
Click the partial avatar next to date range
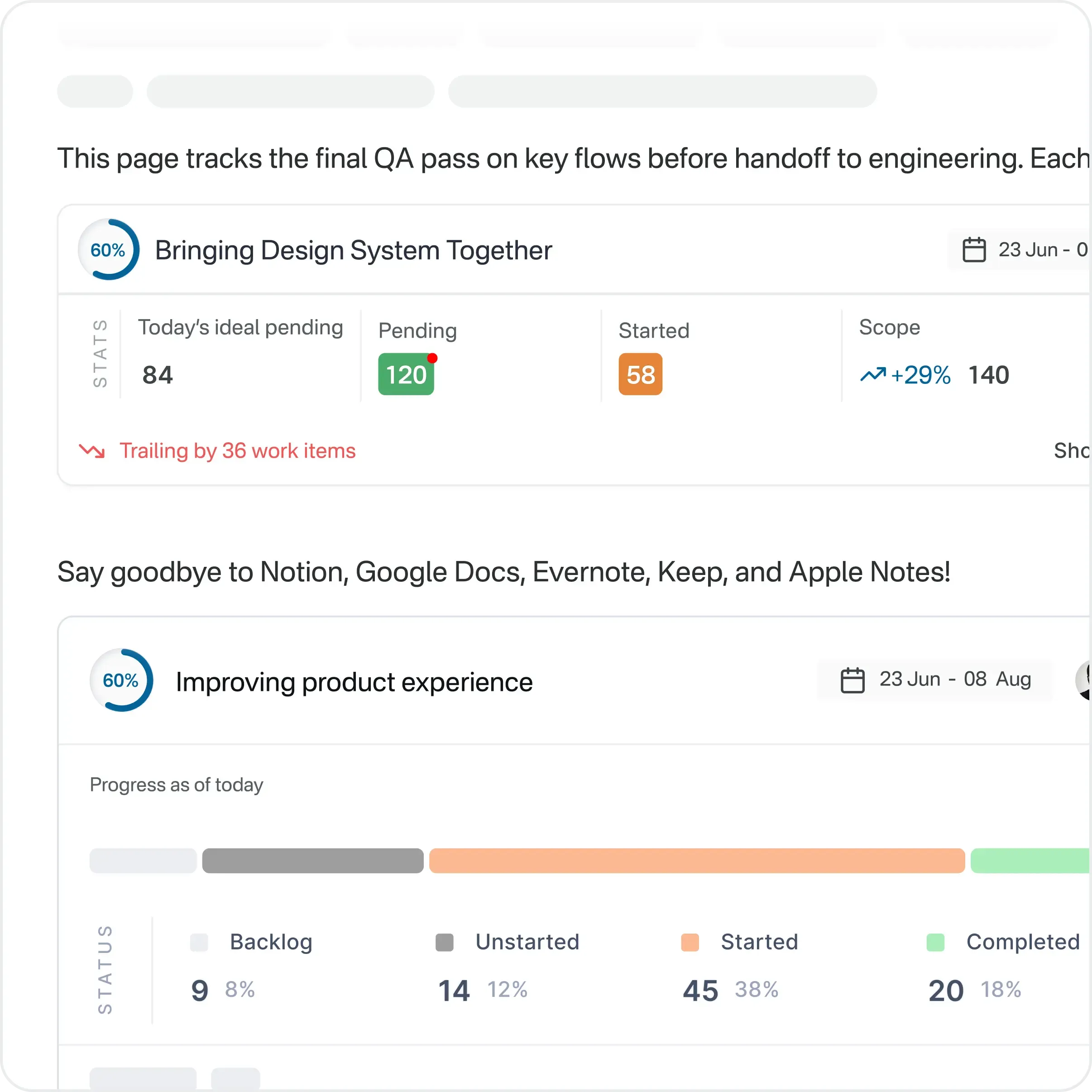[x=1083, y=680]
